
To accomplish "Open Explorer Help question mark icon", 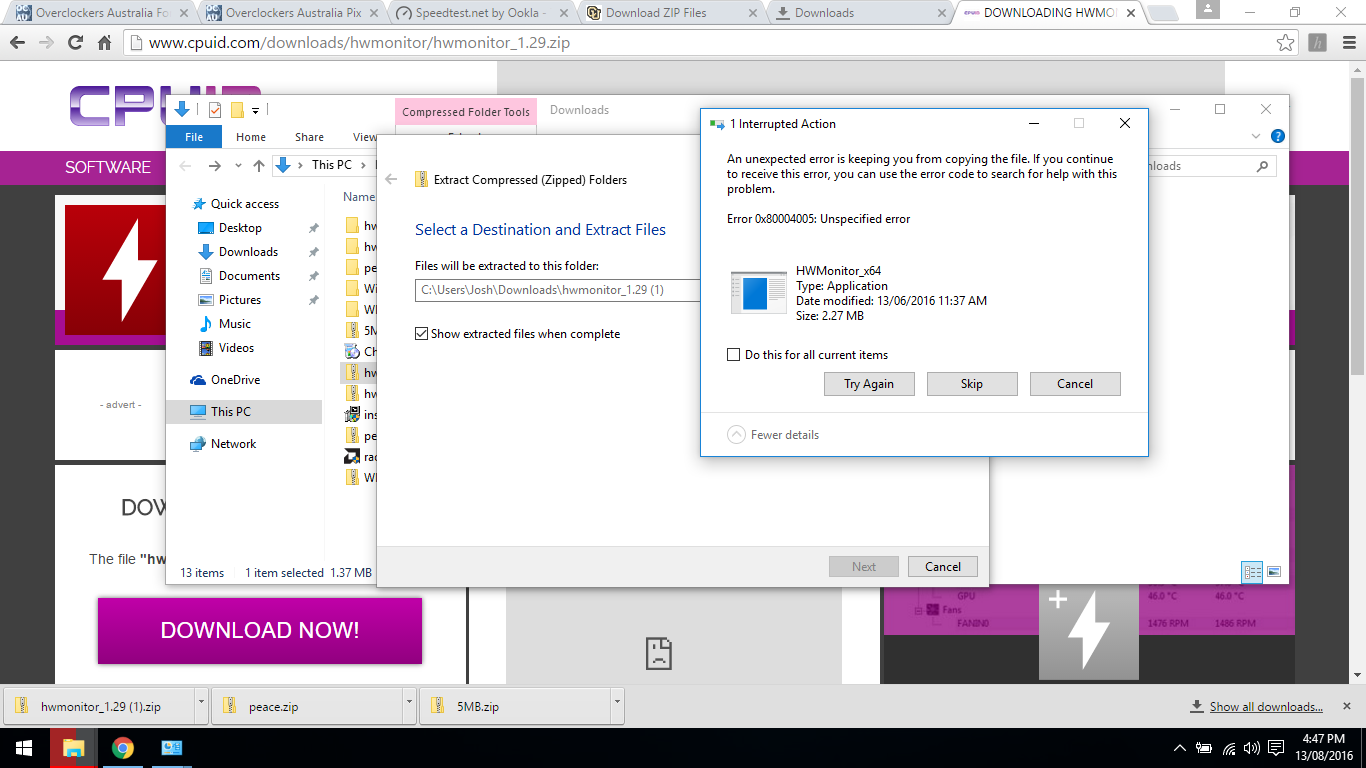I will (1277, 136).
